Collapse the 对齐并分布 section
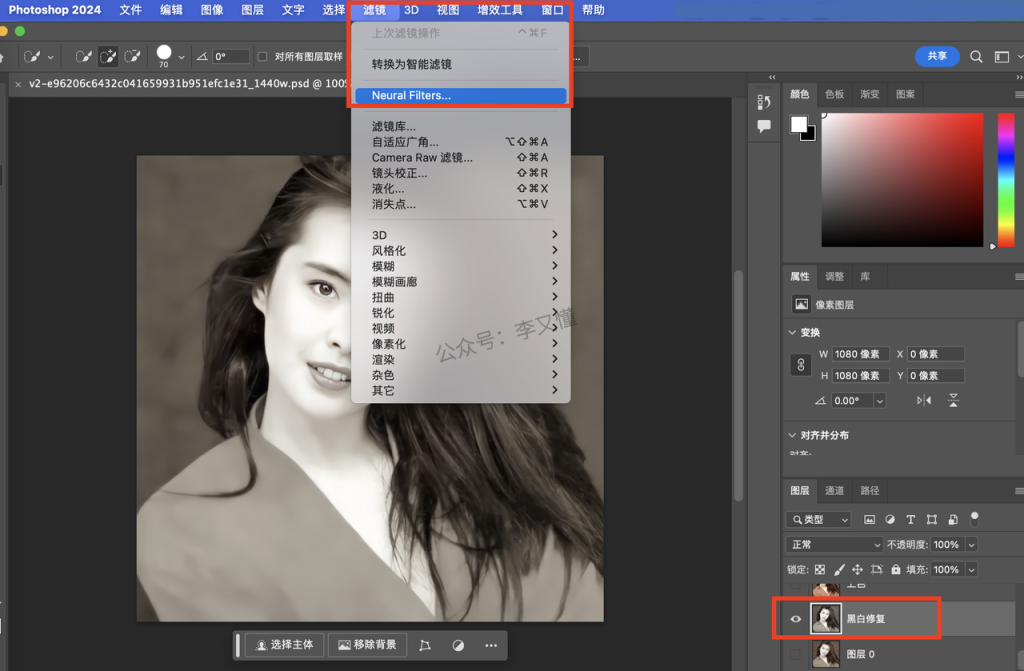Image resolution: width=1024 pixels, height=671 pixels. click(x=792, y=435)
